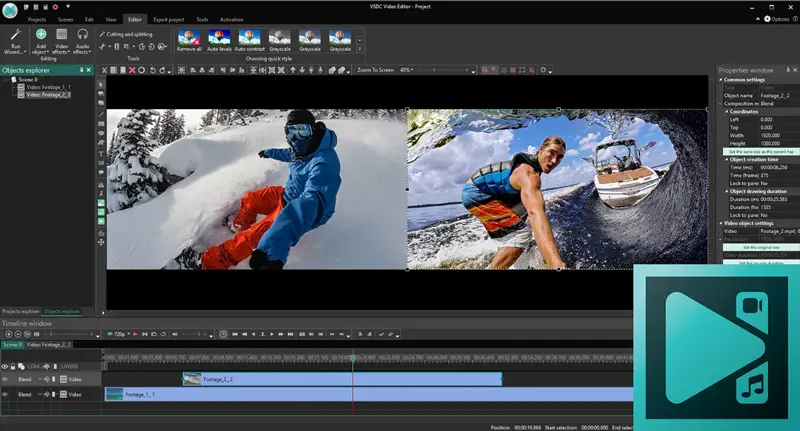The width and height of the screenshot is (800, 431).
Task: Open the Run Wizard tool
Action: [x=14, y=39]
